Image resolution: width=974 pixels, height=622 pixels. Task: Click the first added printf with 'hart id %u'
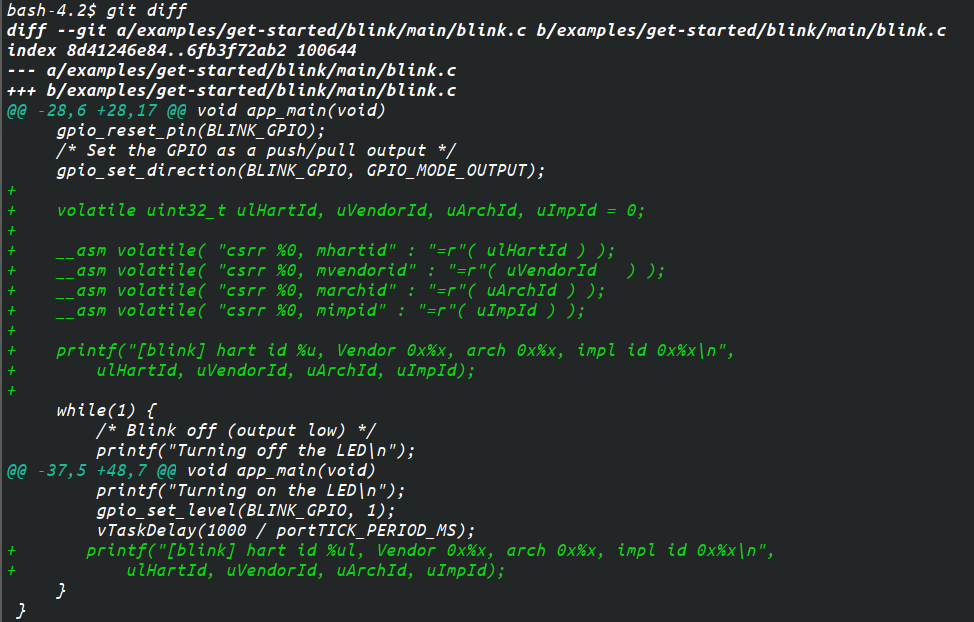tap(395, 350)
